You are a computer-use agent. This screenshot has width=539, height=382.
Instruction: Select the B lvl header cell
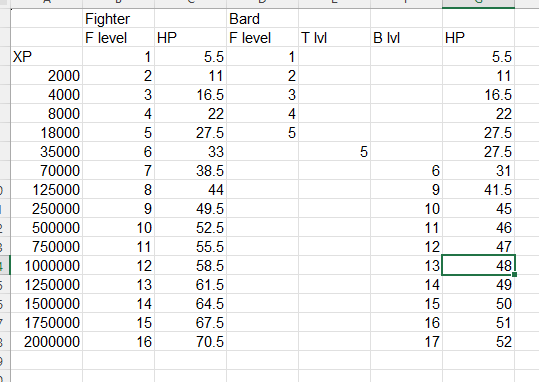(406, 37)
